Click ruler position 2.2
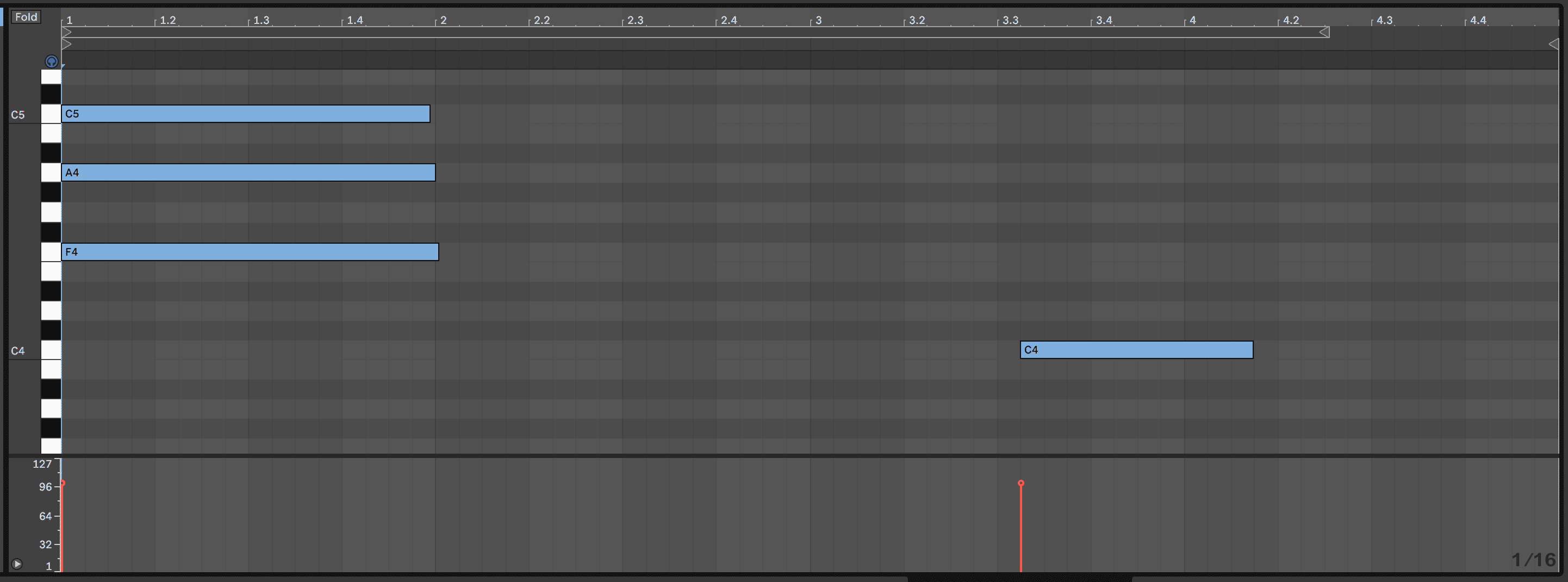The width and height of the screenshot is (1568, 582). (x=542, y=20)
